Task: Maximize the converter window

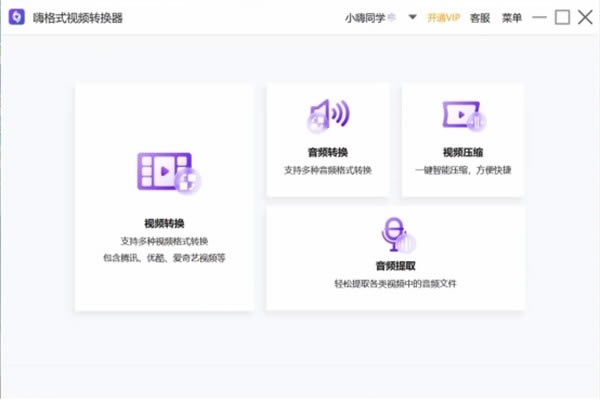Action: click(562, 17)
